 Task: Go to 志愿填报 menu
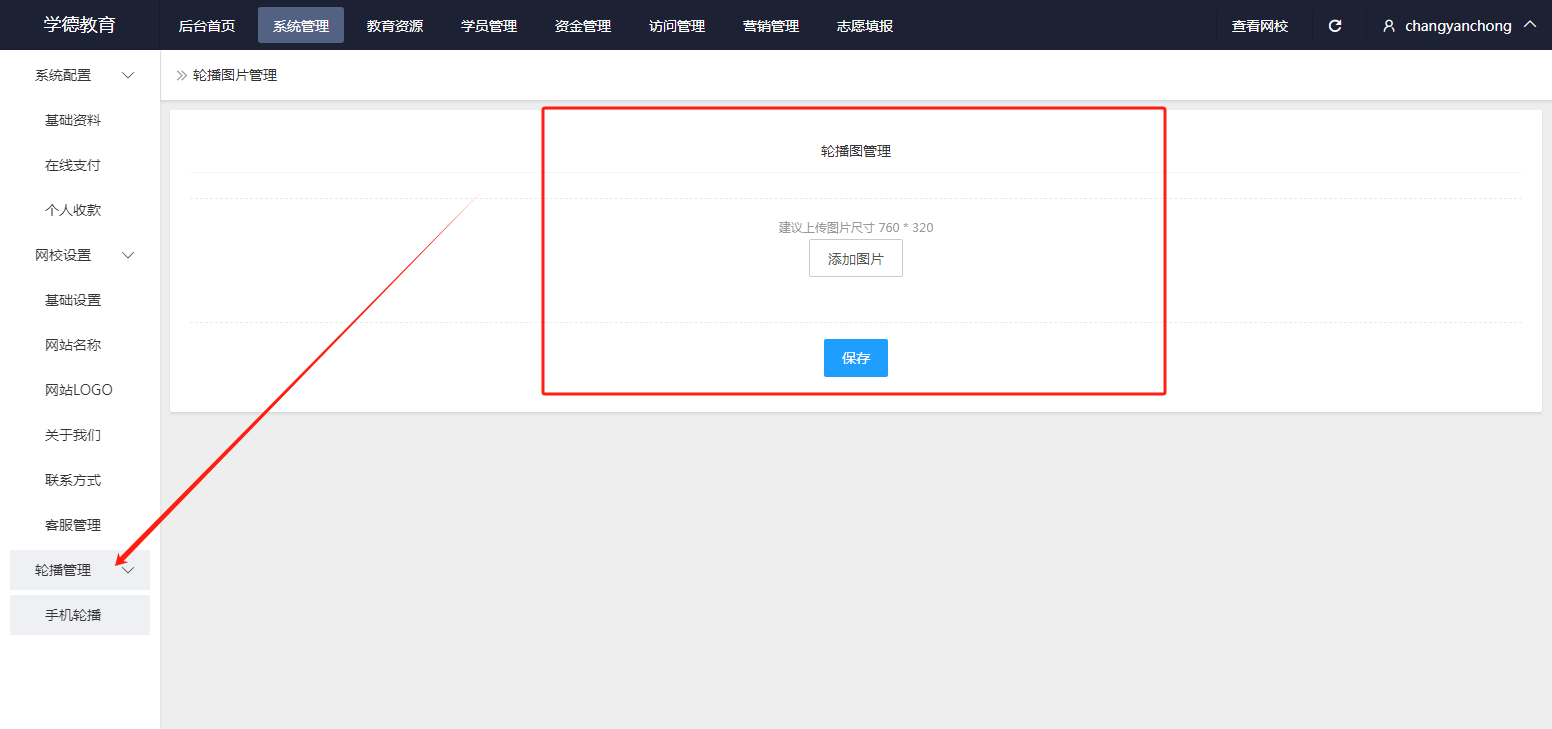865,26
